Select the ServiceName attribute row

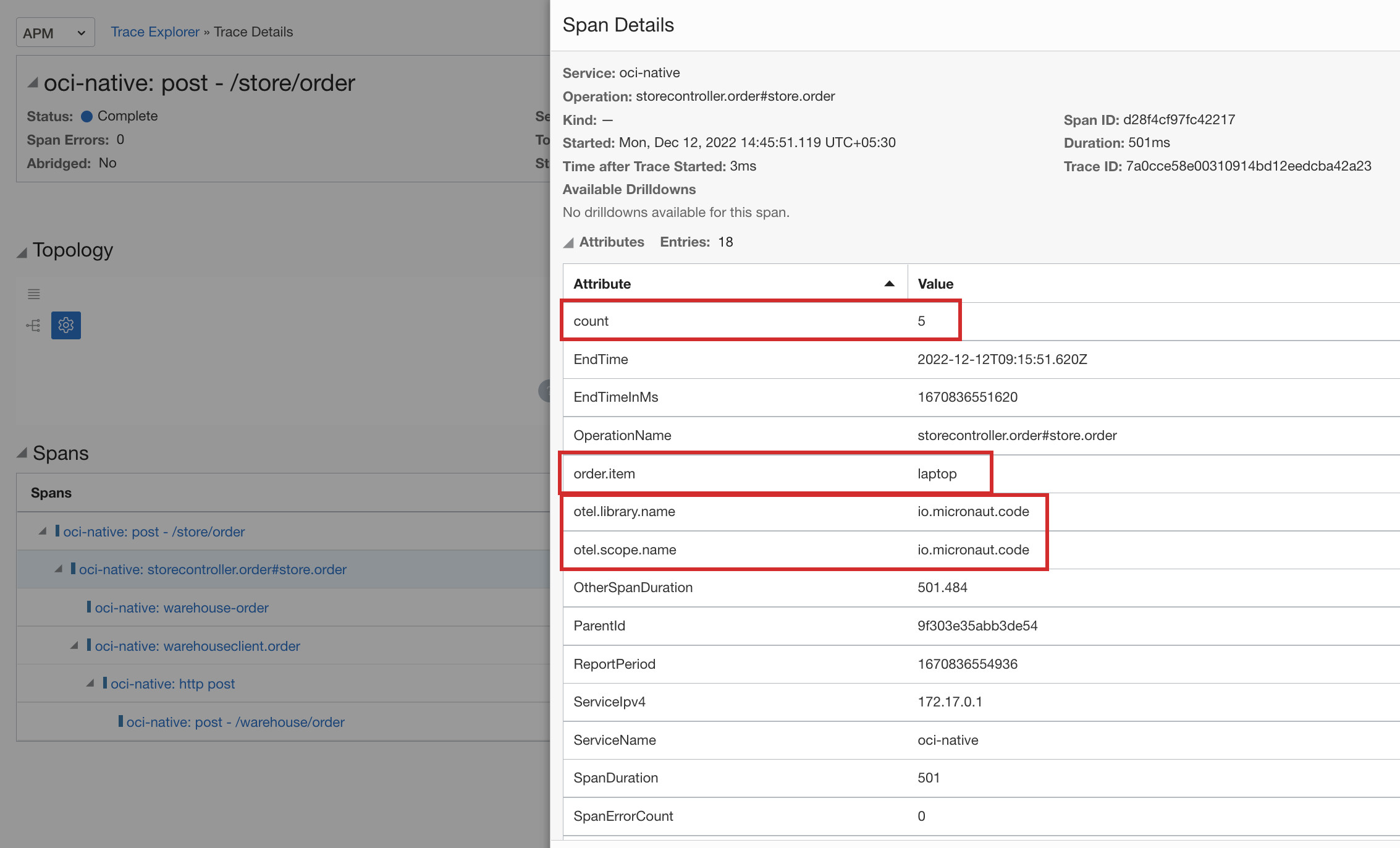click(981, 740)
